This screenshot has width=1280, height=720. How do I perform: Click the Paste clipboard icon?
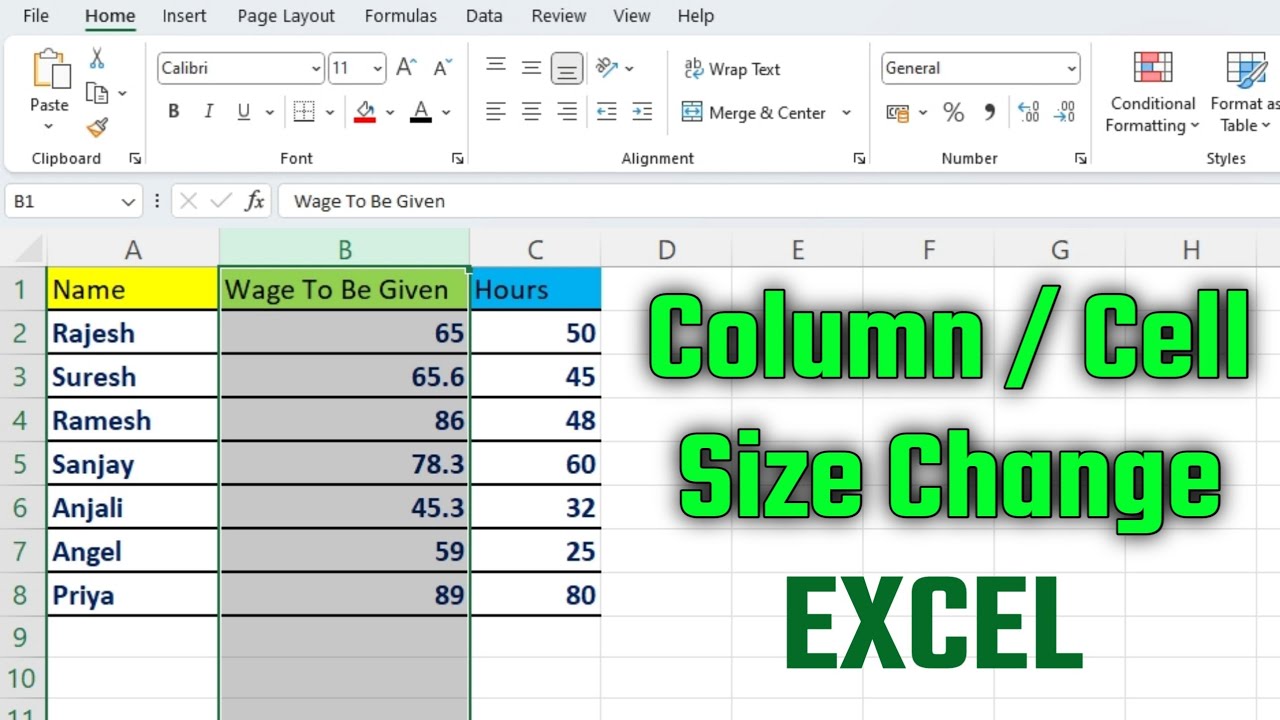point(50,69)
